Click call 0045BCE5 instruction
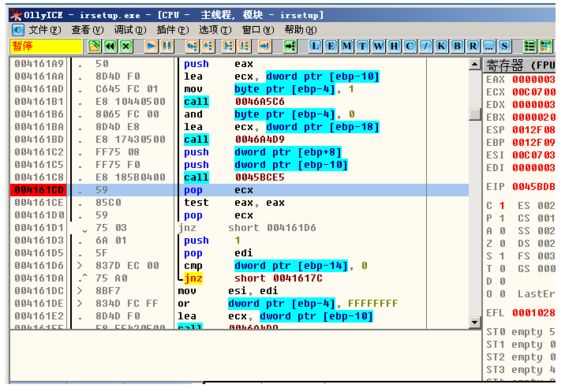Screen dimensions: 580x388 (x=234, y=178)
